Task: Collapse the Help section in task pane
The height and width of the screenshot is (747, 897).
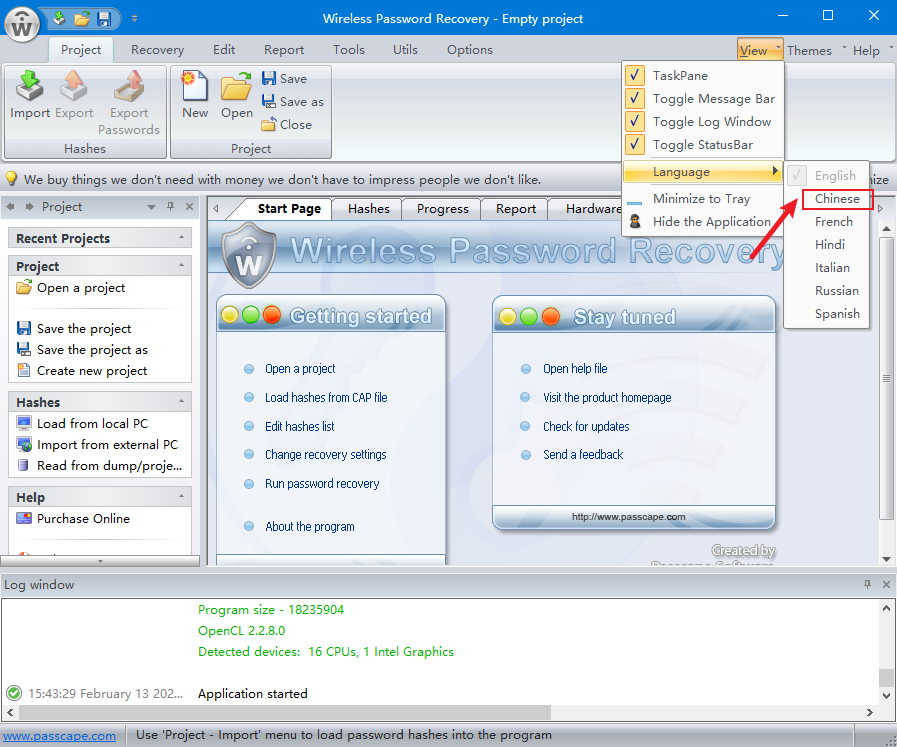Action: point(181,496)
